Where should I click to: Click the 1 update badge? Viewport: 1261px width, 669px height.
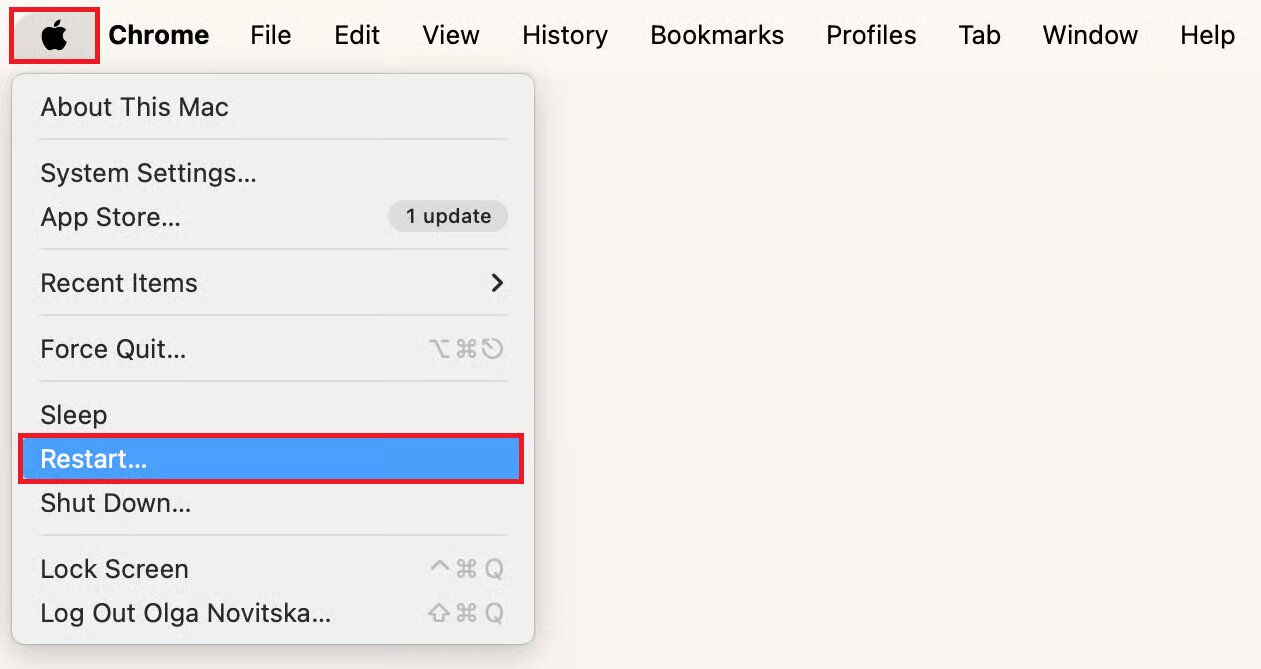tap(447, 216)
